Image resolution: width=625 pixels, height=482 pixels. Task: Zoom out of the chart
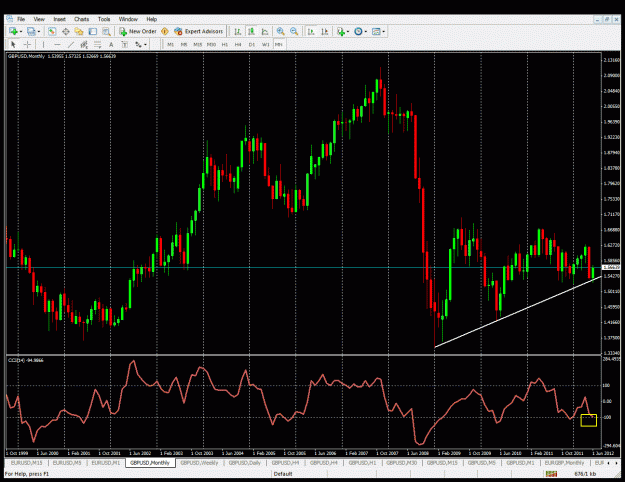pyautogui.click(x=294, y=31)
